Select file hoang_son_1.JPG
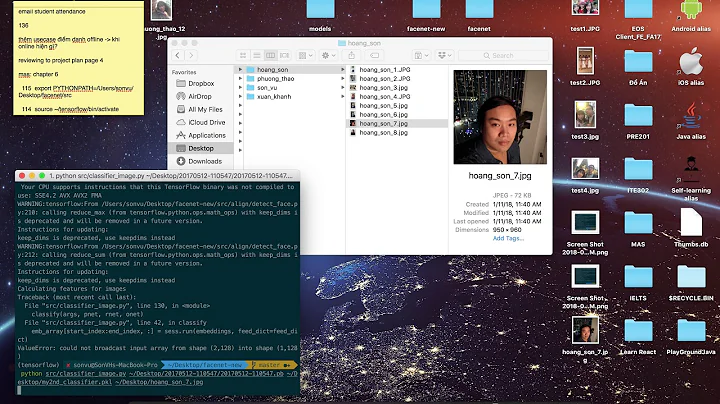This screenshot has width=720, height=404. coord(385,69)
